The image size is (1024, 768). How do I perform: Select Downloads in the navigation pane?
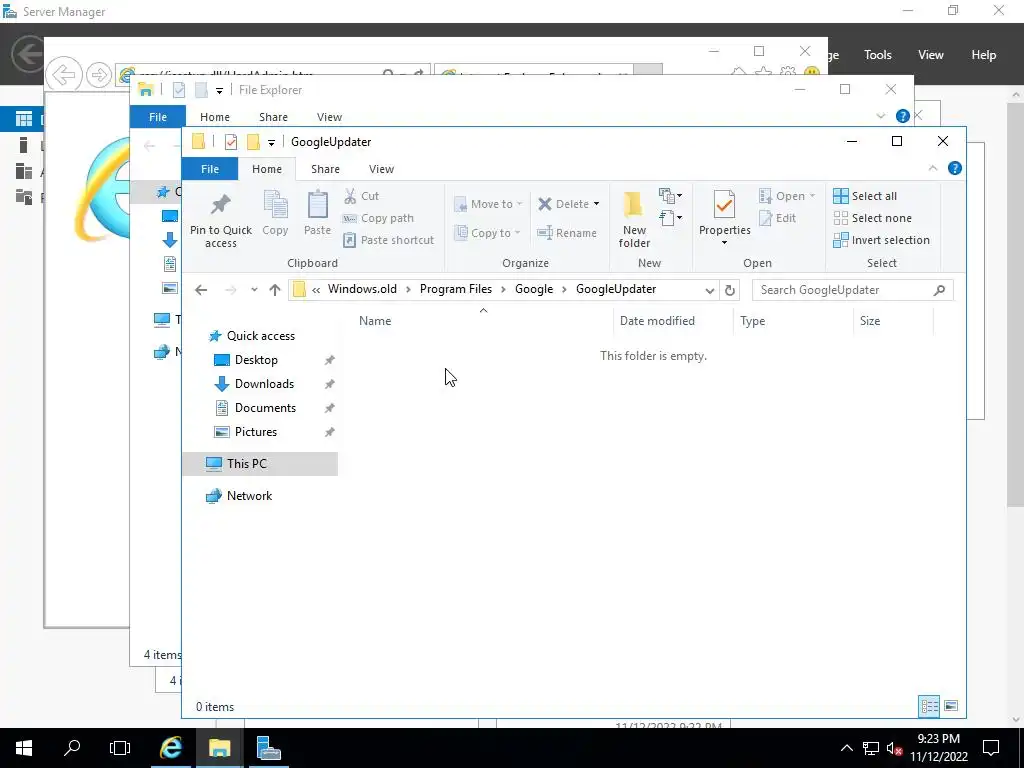(264, 384)
